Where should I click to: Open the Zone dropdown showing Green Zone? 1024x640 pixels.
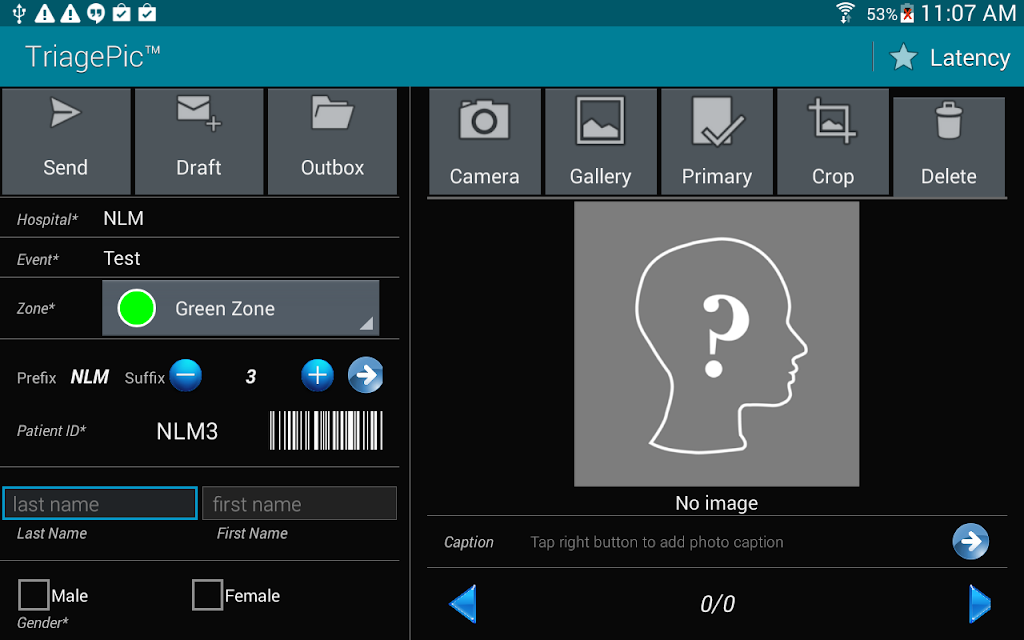tap(240, 308)
